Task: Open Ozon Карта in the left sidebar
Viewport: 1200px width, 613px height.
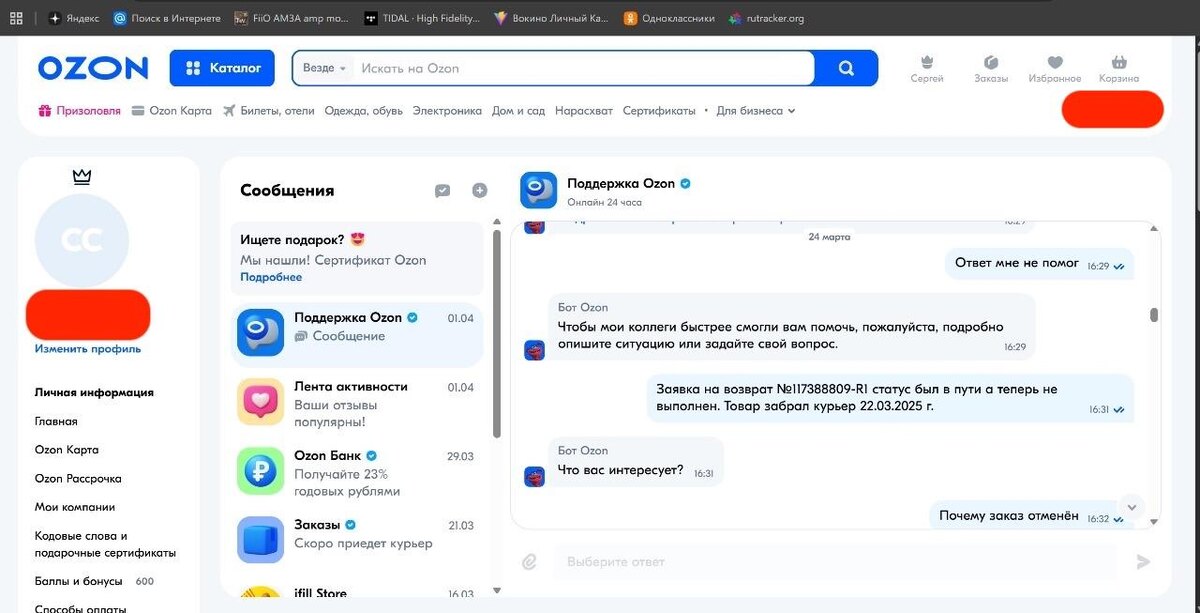Action: [67, 450]
